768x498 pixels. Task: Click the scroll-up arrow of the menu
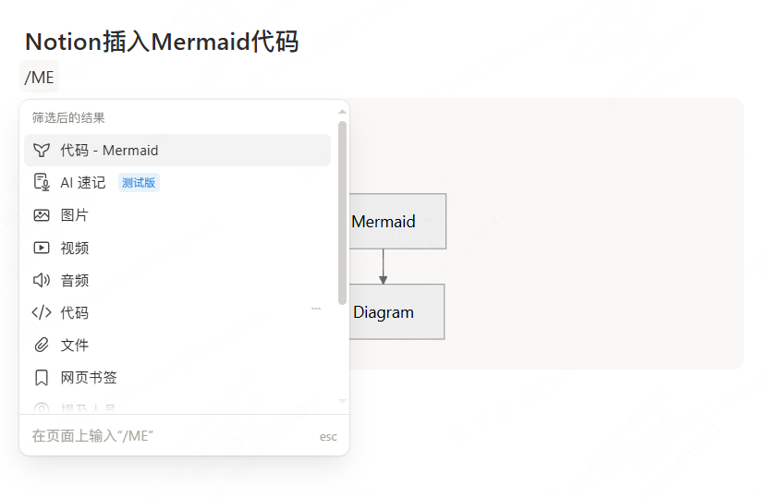tap(342, 112)
